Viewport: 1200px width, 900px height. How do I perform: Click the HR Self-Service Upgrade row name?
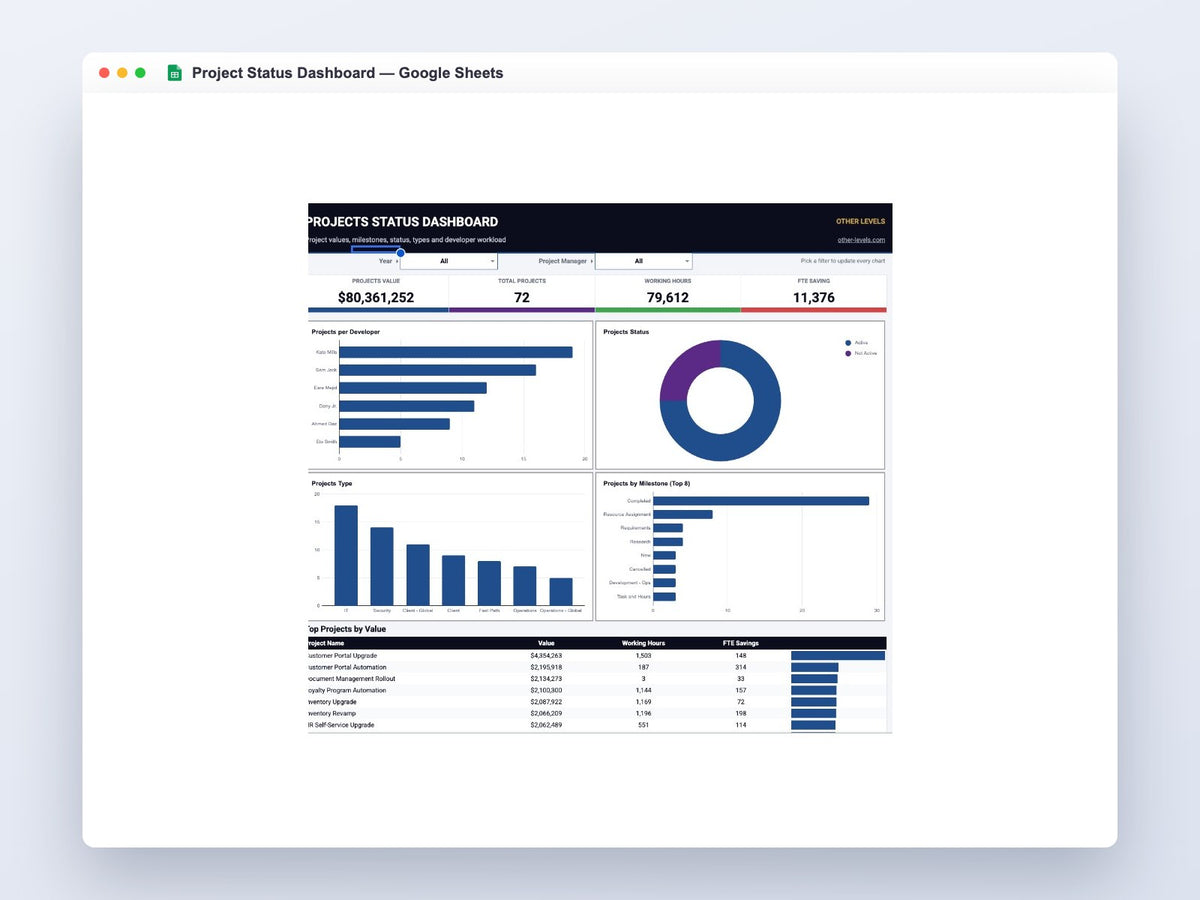pos(342,725)
